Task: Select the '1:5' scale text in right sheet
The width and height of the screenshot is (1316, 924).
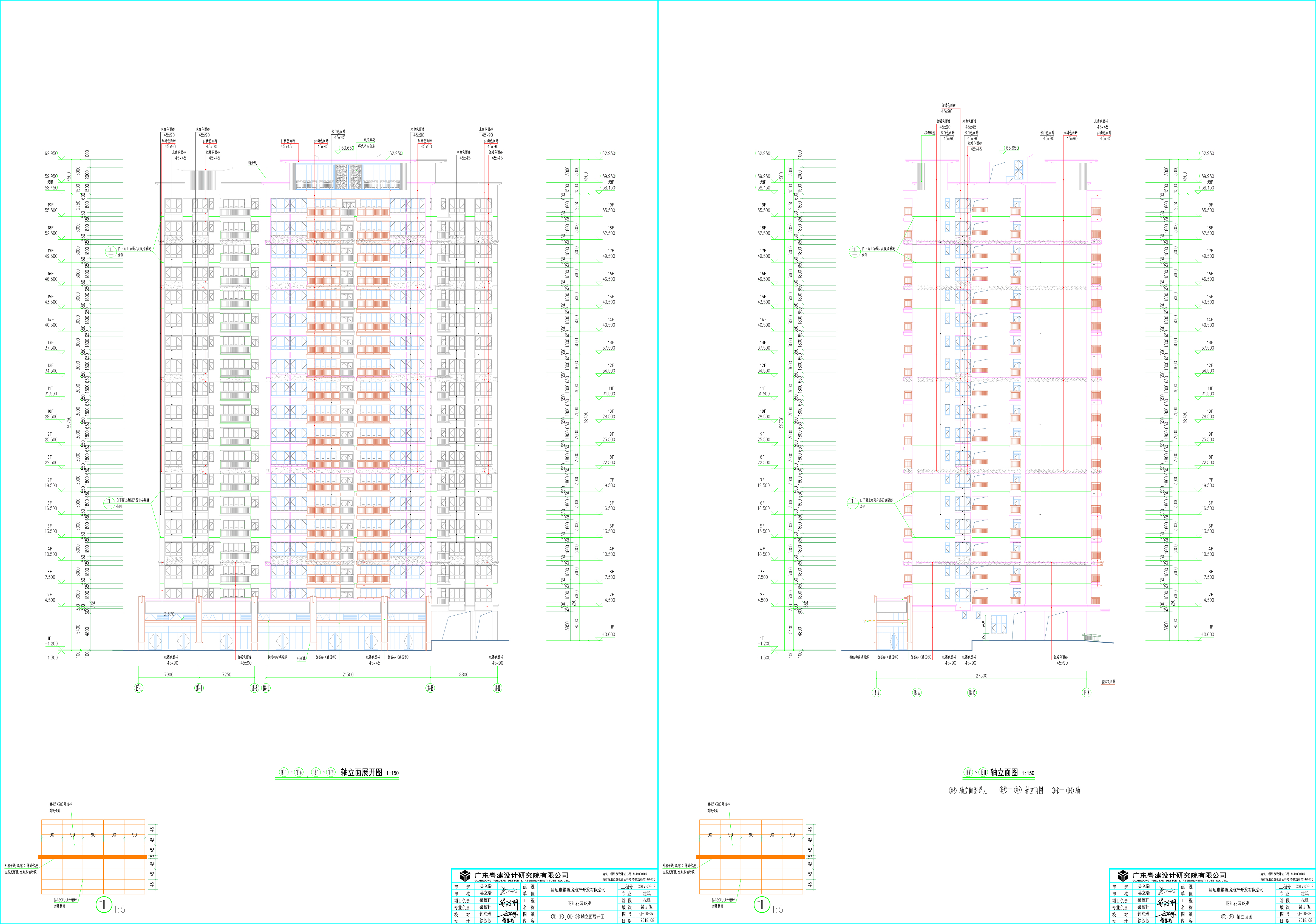Action: (777, 910)
